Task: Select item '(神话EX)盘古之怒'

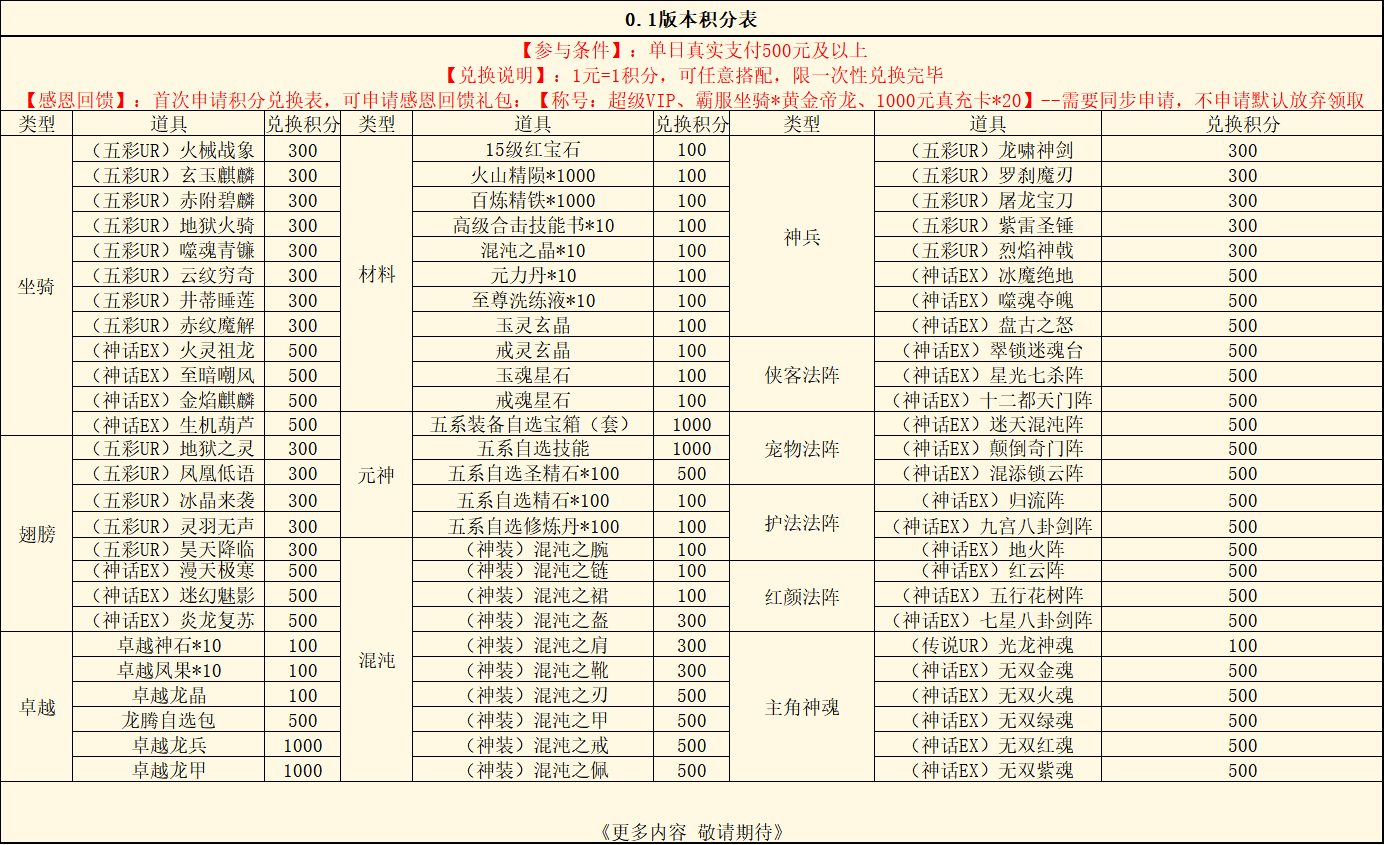Action: [988, 325]
